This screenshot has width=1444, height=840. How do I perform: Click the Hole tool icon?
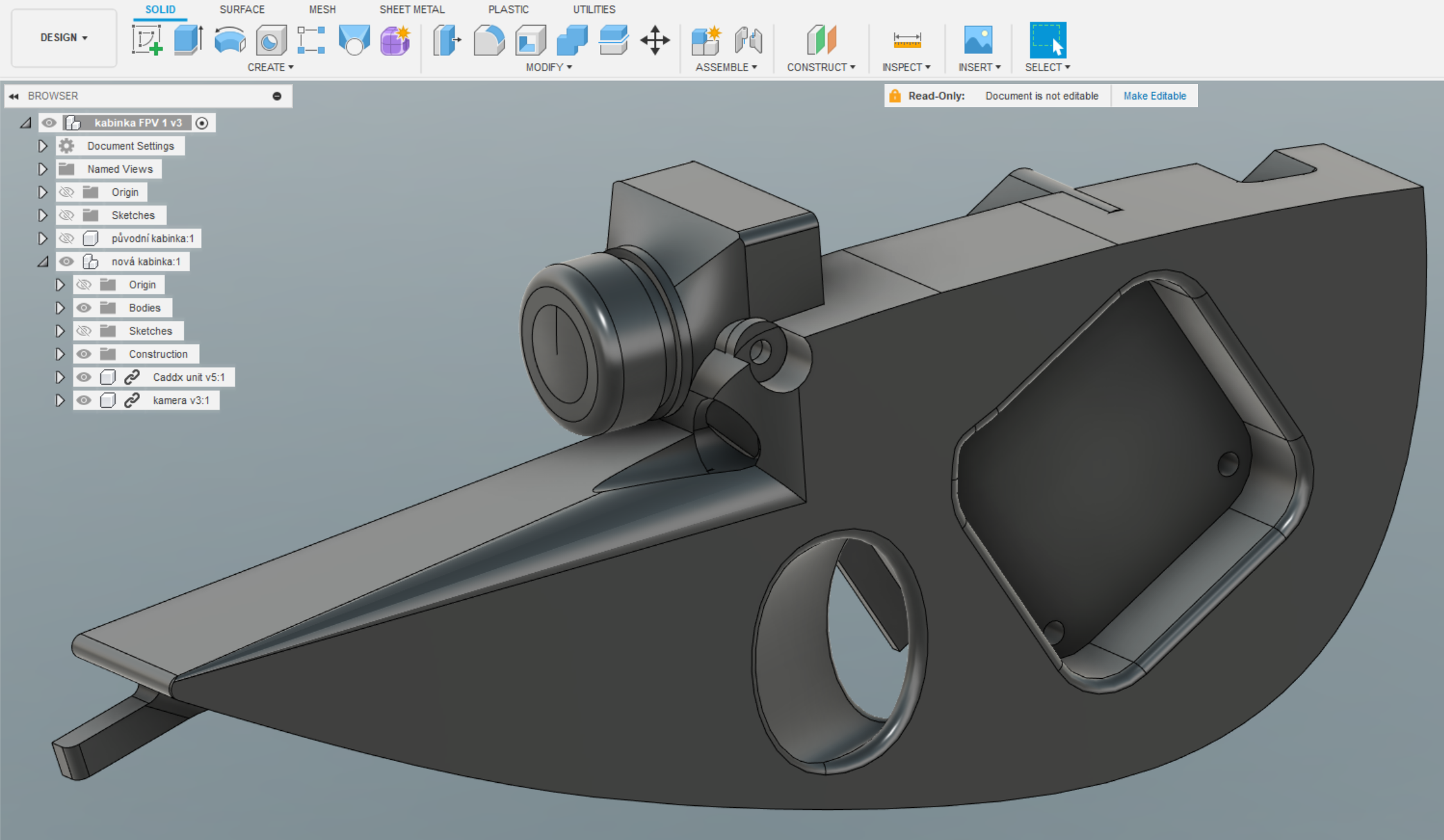click(x=271, y=41)
